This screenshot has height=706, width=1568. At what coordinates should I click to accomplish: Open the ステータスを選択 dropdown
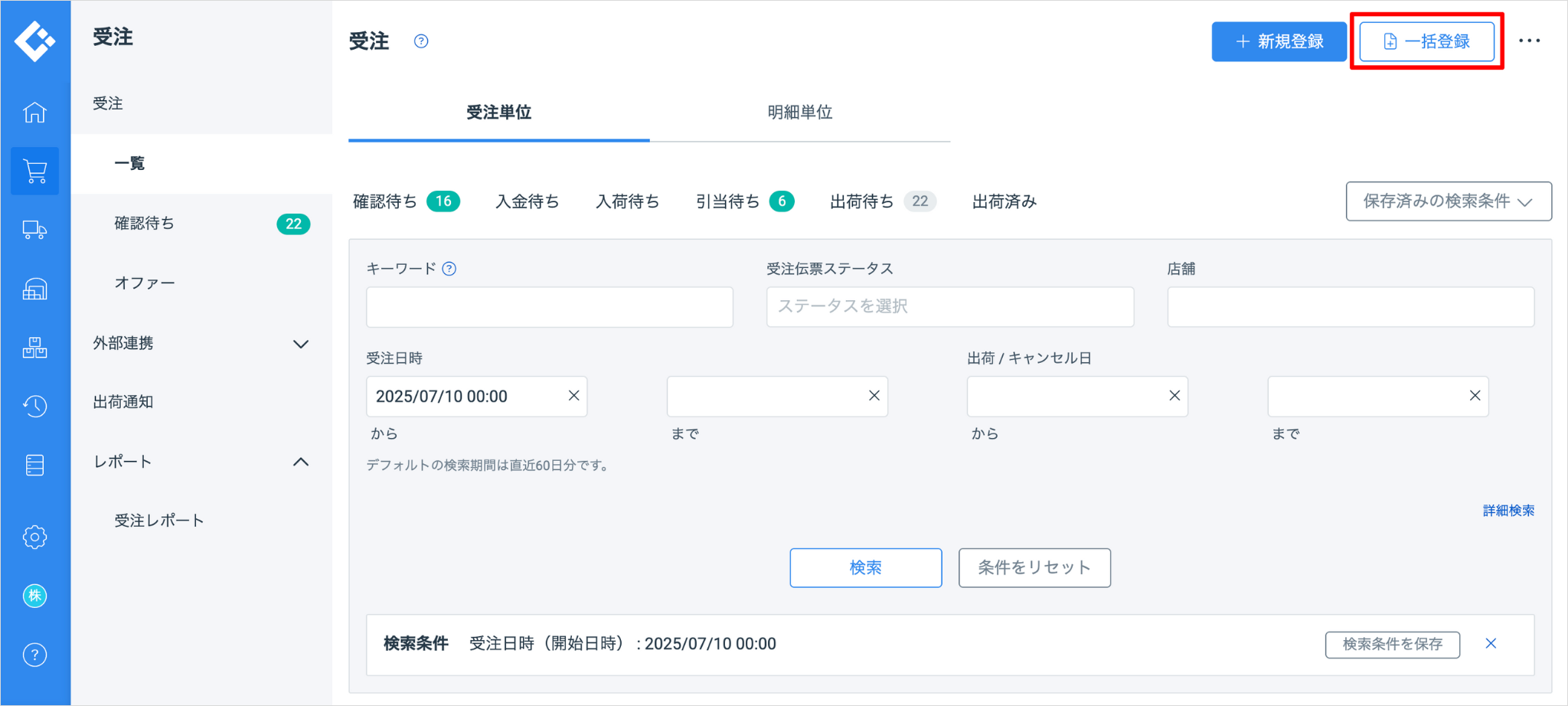click(949, 306)
